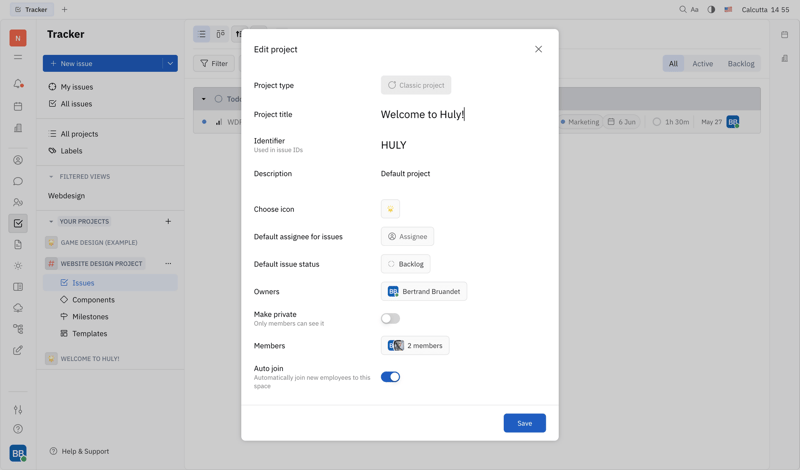Switch to the Backlog issues tab
The image size is (800, 470).
click(x=741, y=63)
